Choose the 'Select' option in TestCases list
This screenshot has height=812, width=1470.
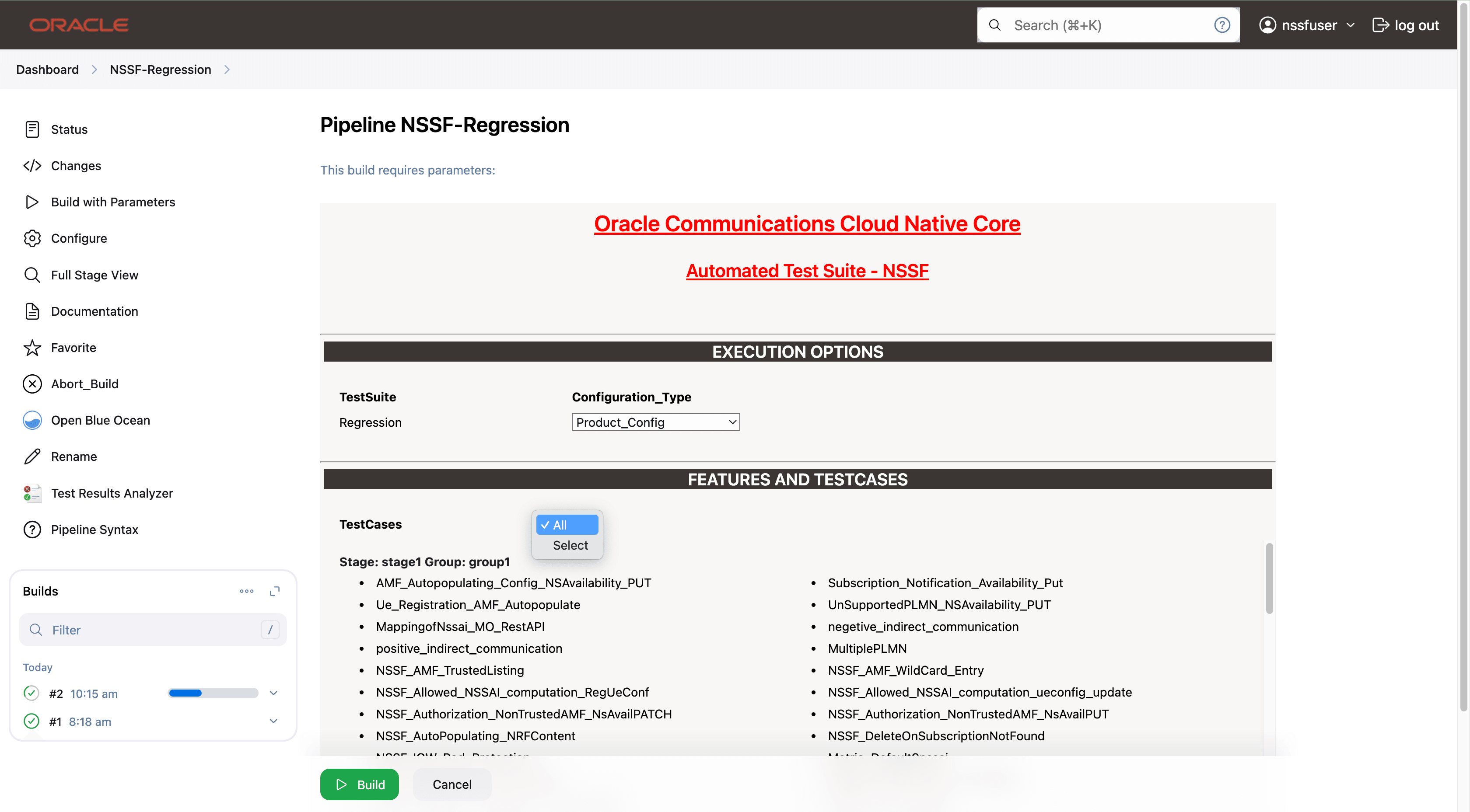570,545
